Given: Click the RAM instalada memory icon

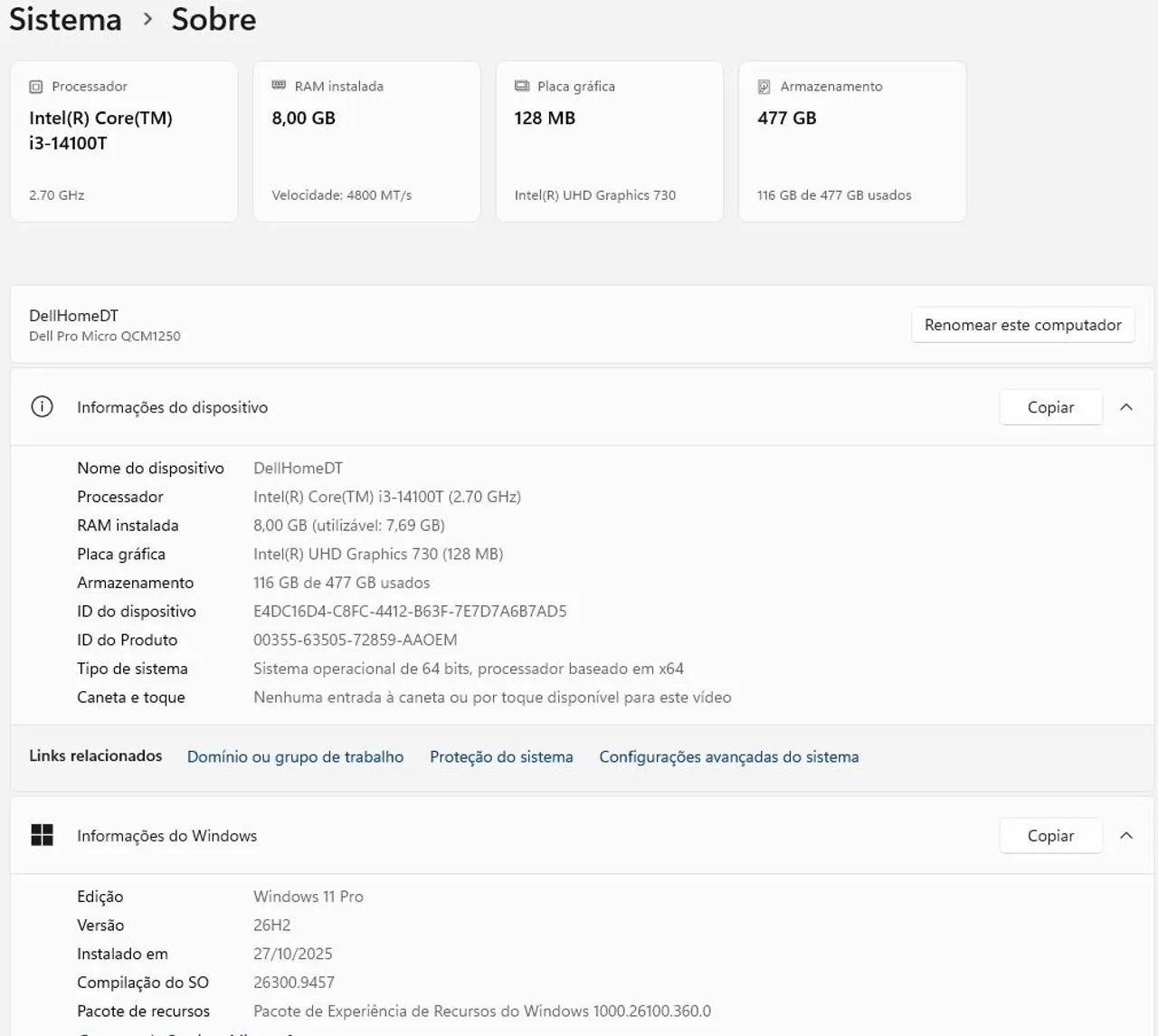Looking at the screenshot, I should 279,85.
